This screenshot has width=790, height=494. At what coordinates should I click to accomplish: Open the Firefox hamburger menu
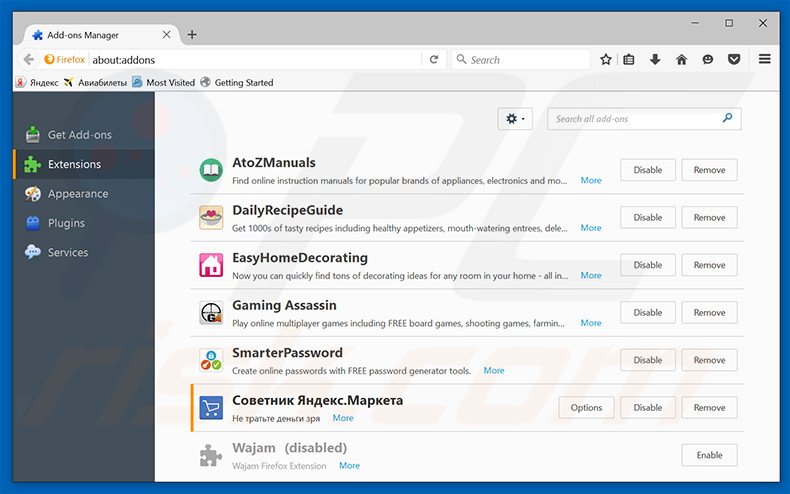pyautogui.click(x=764, y=59)
